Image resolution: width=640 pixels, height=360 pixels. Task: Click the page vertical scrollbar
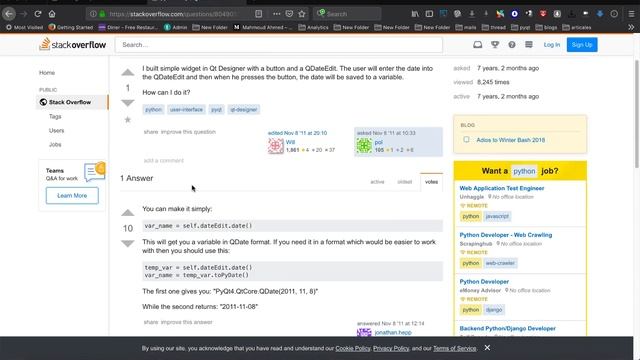coord(636,114)
